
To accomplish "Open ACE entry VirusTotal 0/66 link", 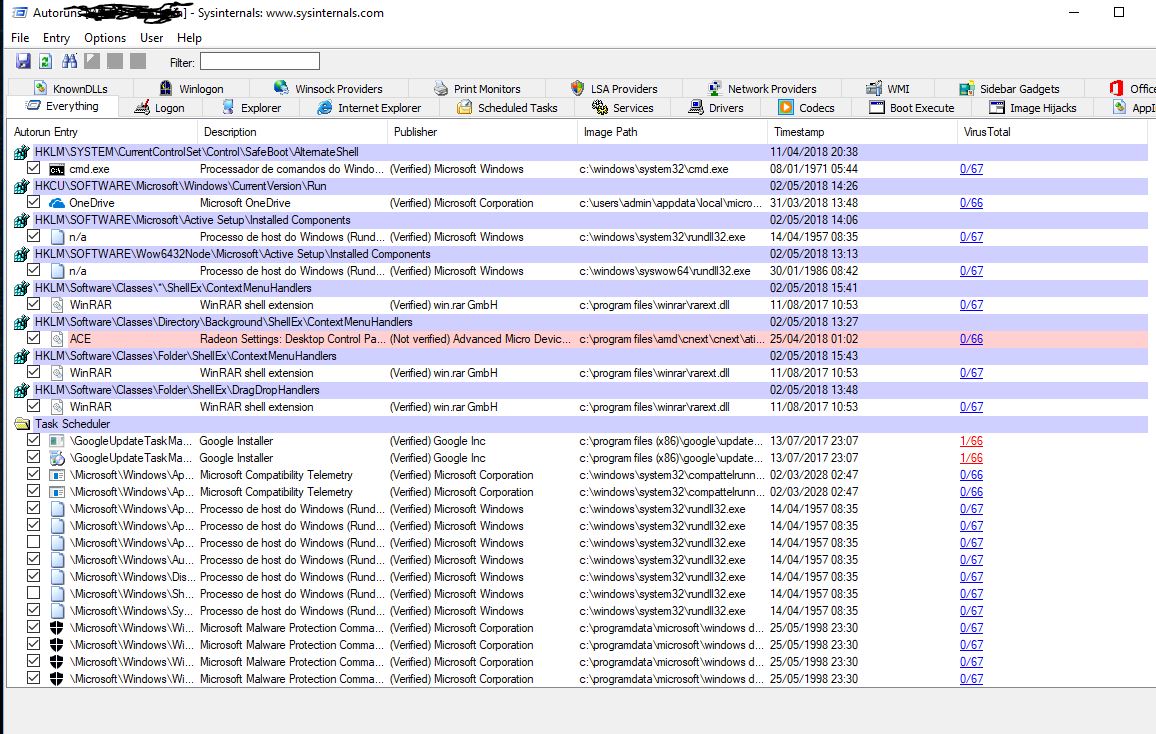I will point(971,339).
